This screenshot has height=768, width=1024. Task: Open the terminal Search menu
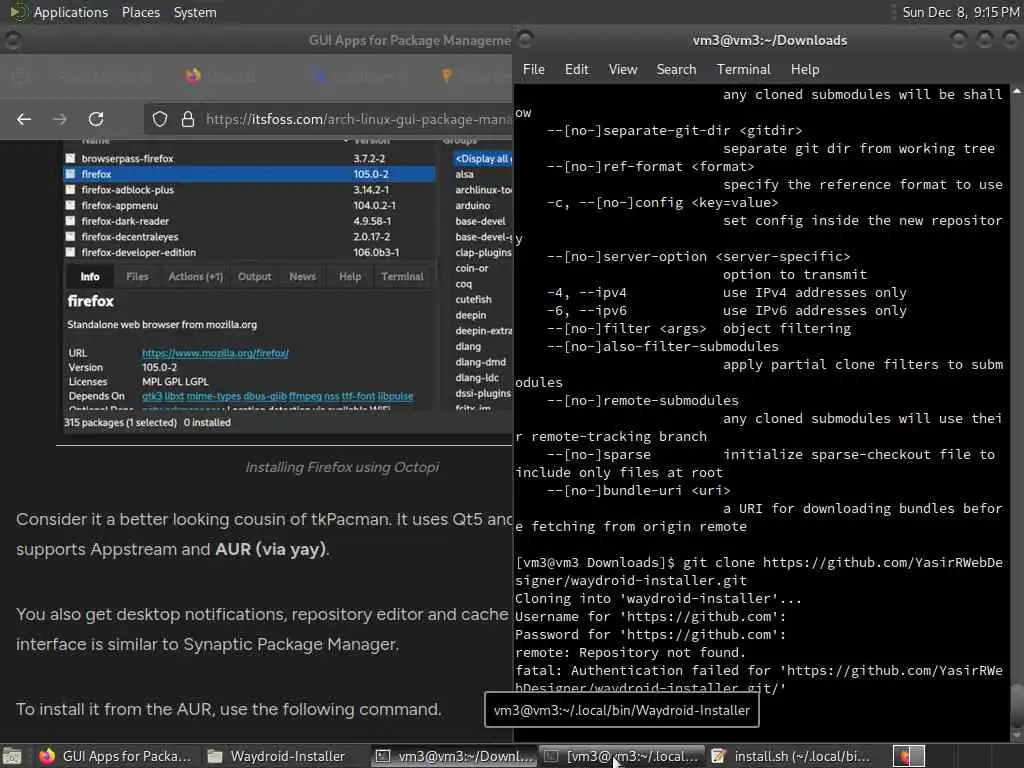click(676, 69)
